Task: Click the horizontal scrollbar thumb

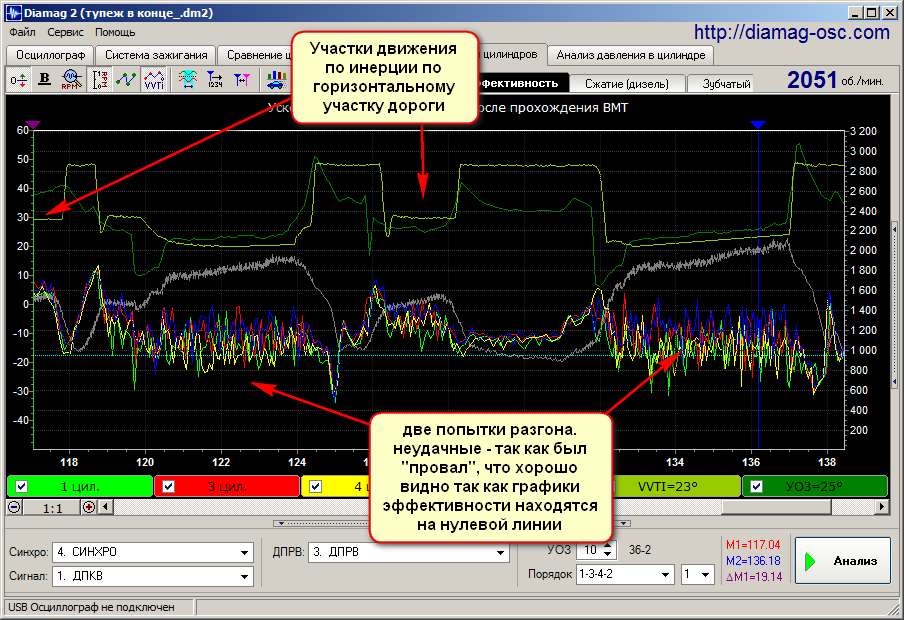Action: pyautogui.click(x=777, y=508)
